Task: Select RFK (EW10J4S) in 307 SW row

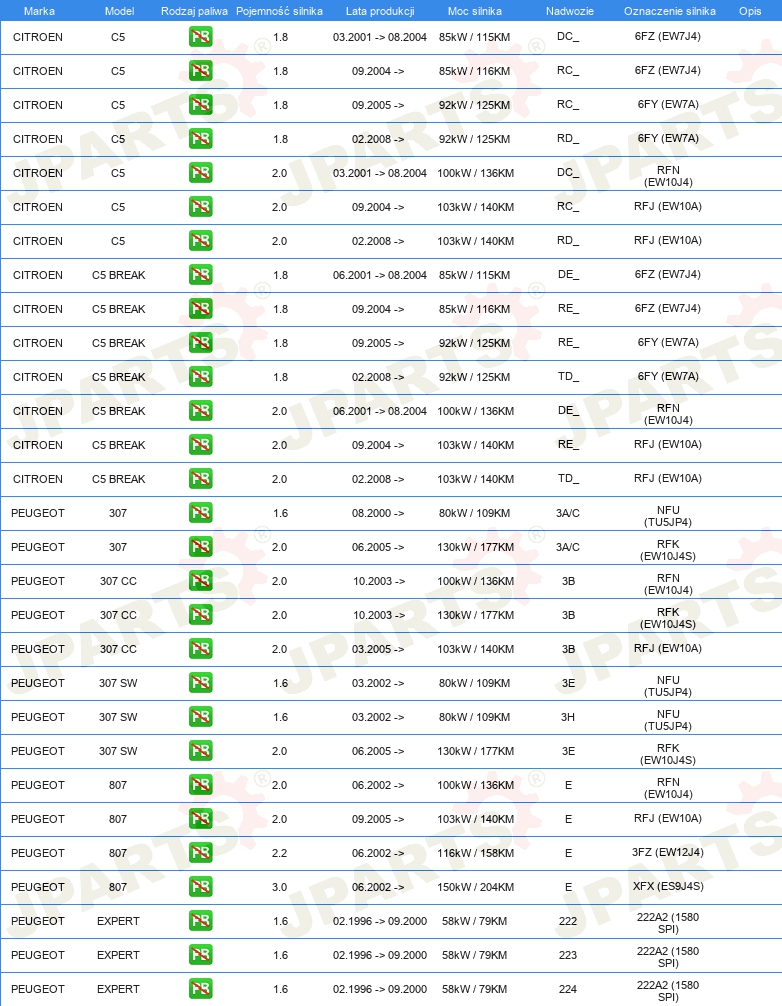Action: tap(668, 754)
